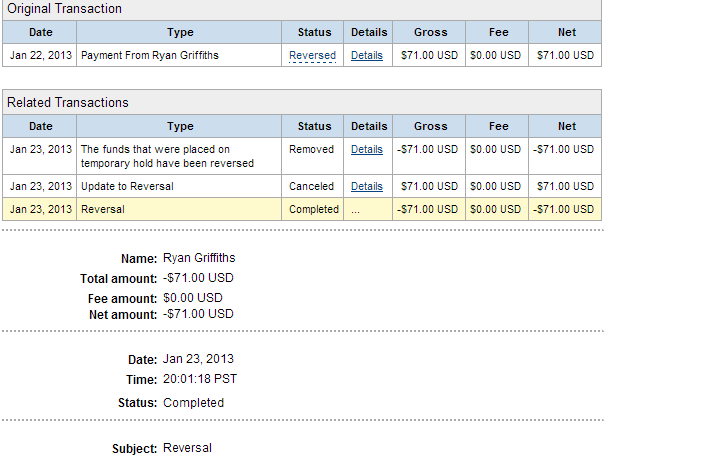
Task: Click the Removed status cell
Action: 312,156
